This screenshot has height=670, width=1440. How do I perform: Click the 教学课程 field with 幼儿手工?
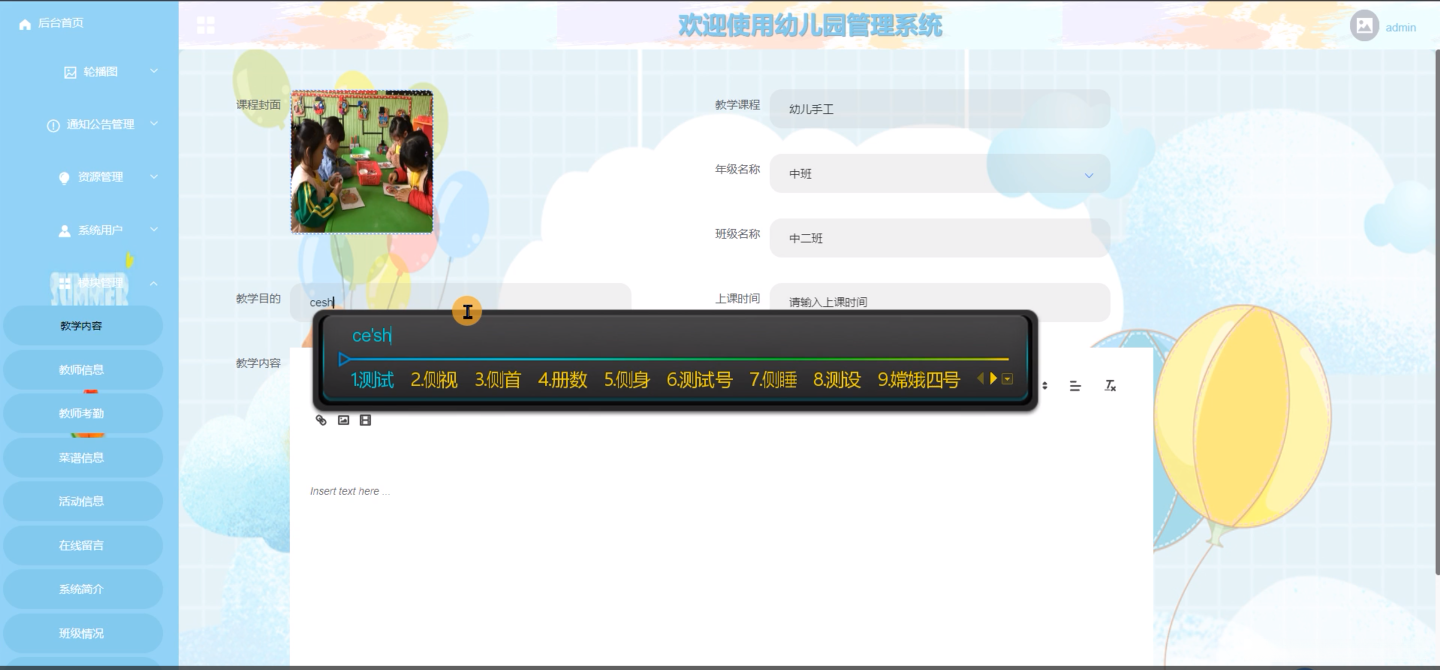point(940,109)
